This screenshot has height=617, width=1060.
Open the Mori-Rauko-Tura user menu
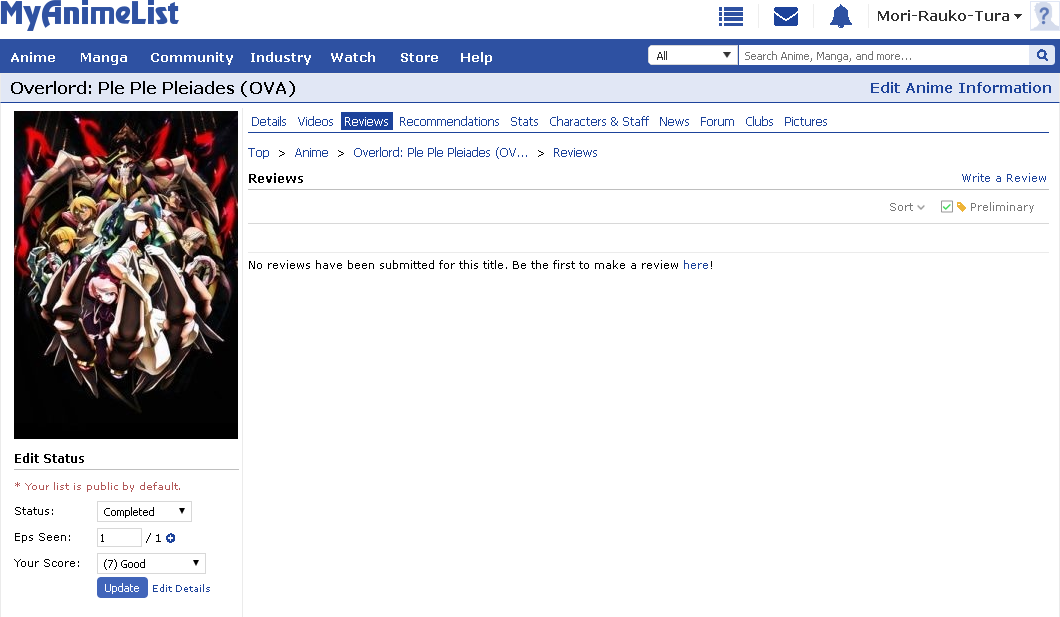click(x=948, y=16)
